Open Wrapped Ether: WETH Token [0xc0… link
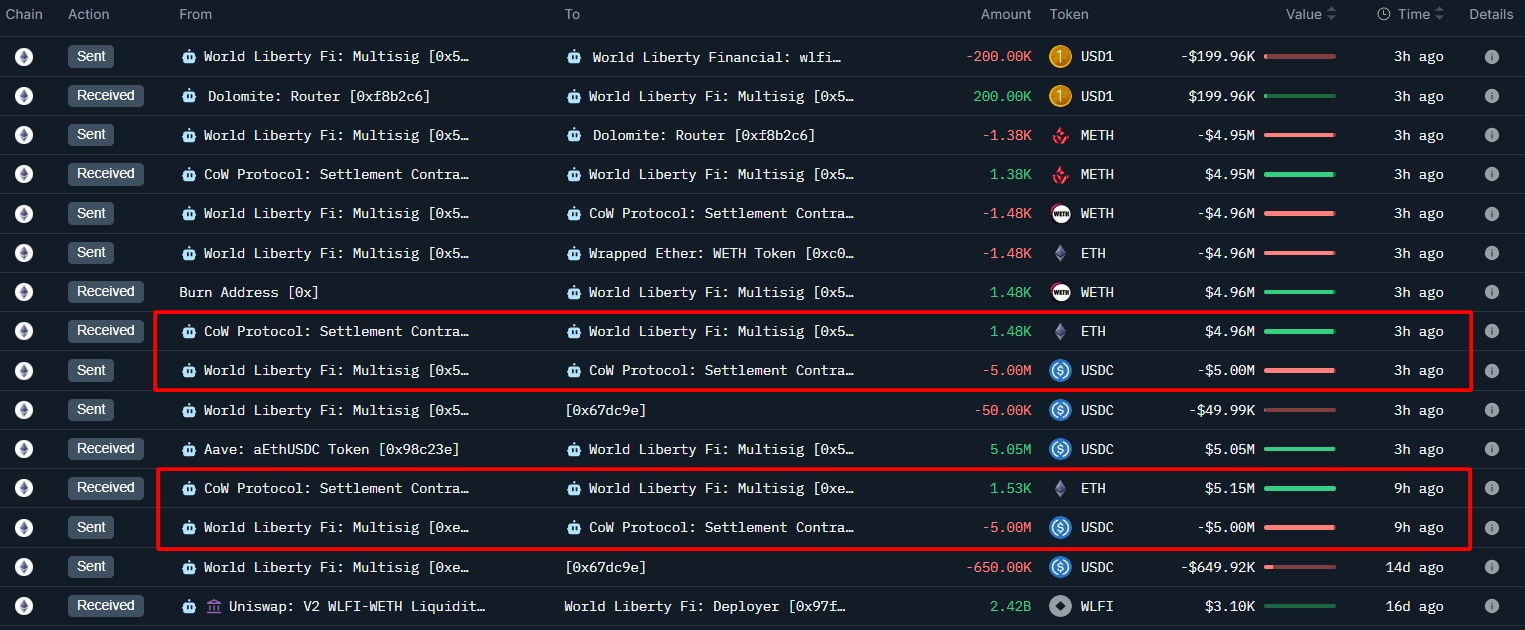 point(721,254)
